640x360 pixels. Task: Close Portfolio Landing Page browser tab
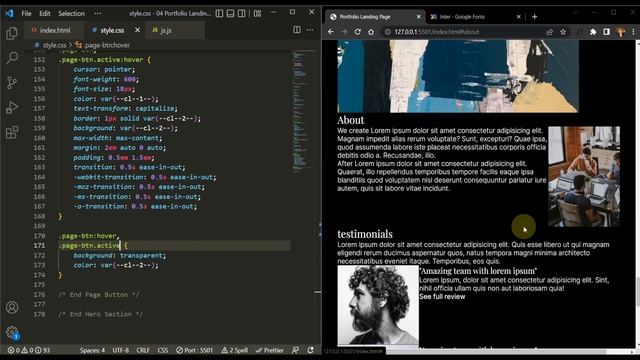point(418,17)
